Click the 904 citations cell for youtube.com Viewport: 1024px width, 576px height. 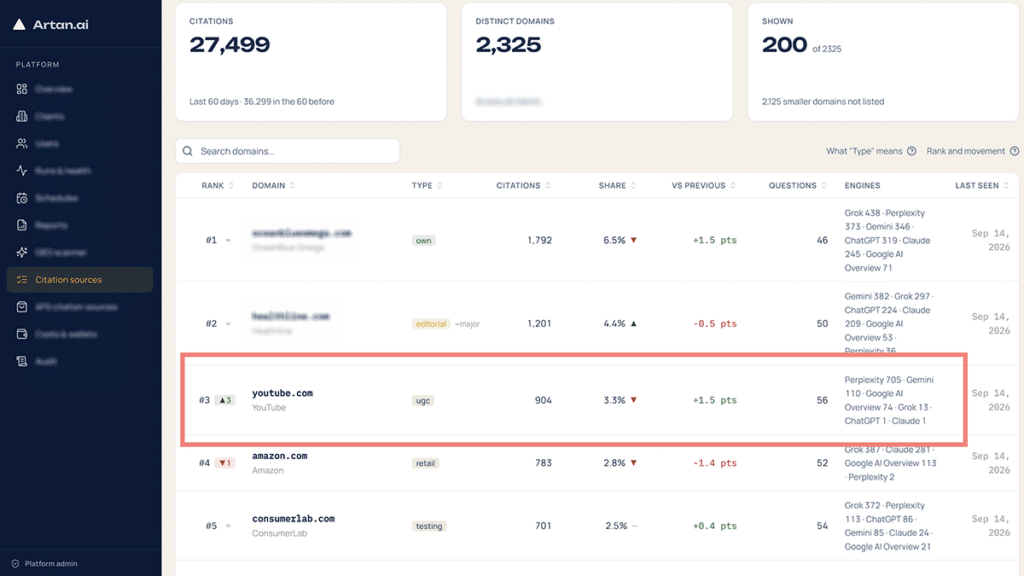(543, 400)
